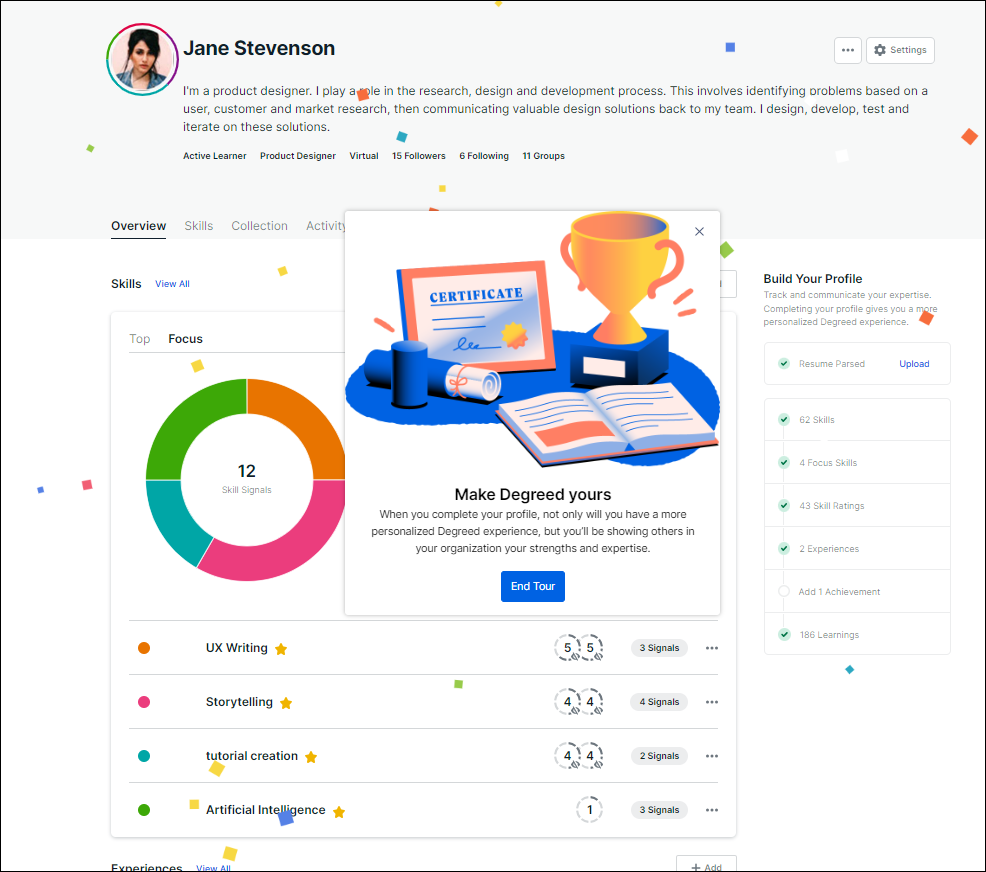The image size is (986, 872).
Task: Check off the Add 1 Achievement item
Action: tap(783, 591)
